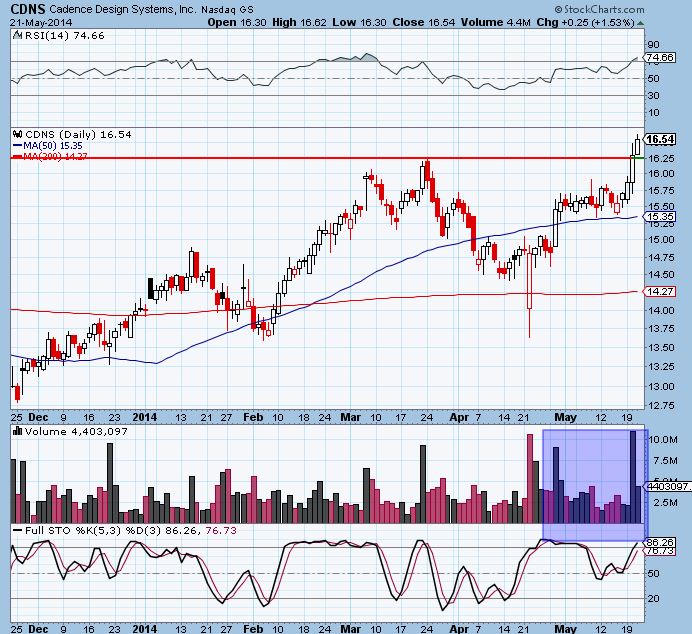This screenshot has height=634, width=692.
Task: Click the Volume 4.4M header value
Action: coord(496,22)
